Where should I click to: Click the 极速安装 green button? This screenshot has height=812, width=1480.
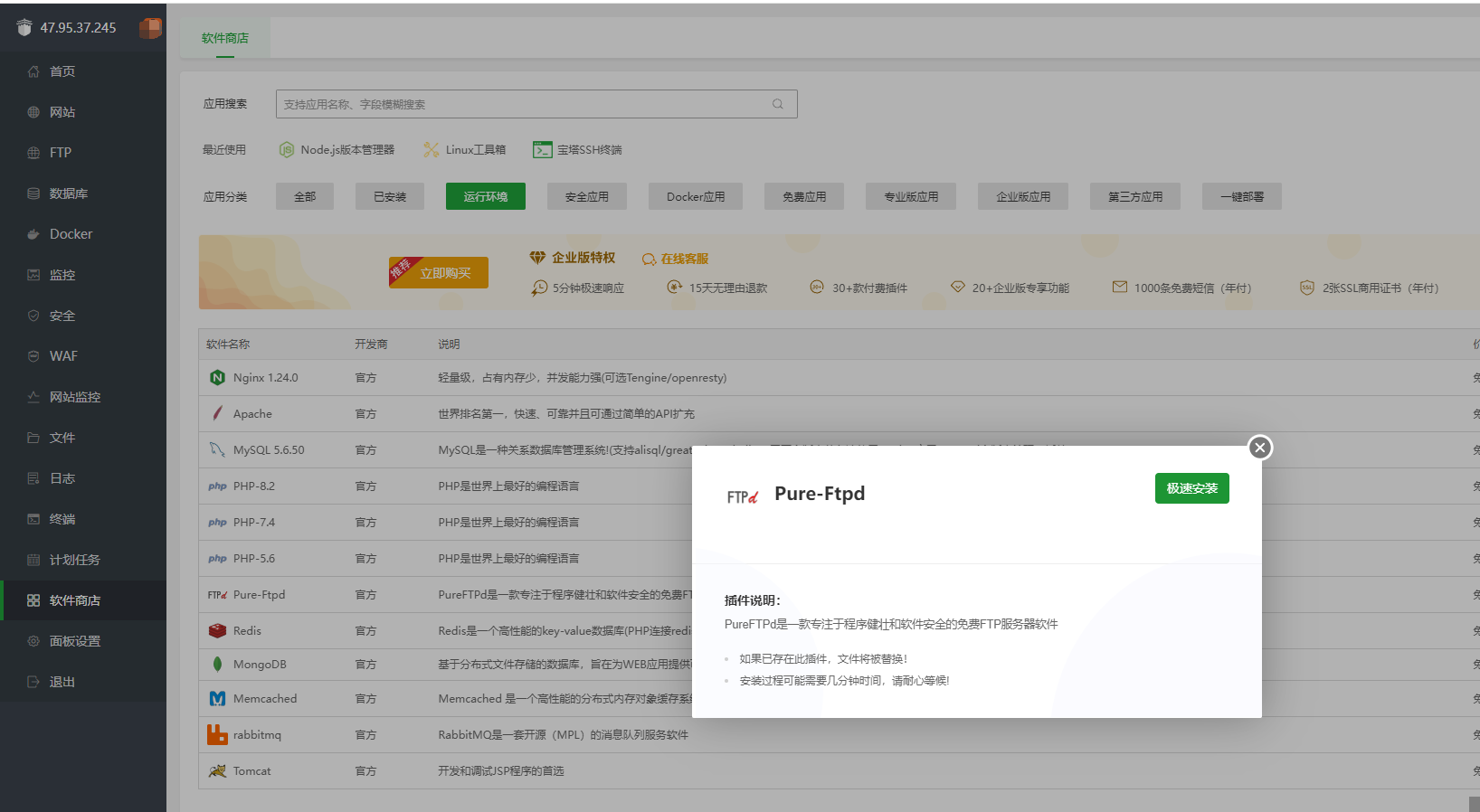coord(1191,488)
